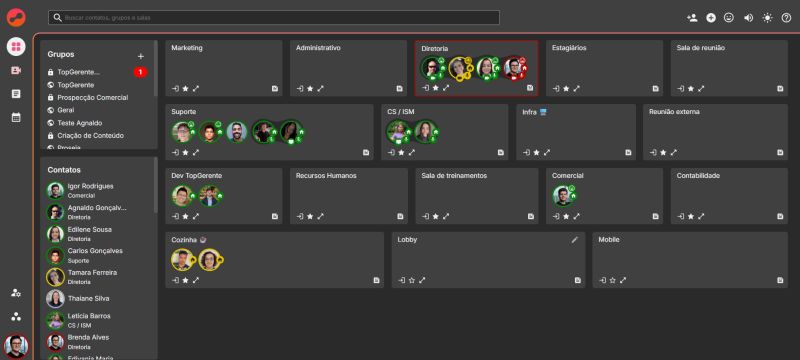800x360 pixels.
Task: Expand the Marketing room
Action: click(x=196, y=89)
